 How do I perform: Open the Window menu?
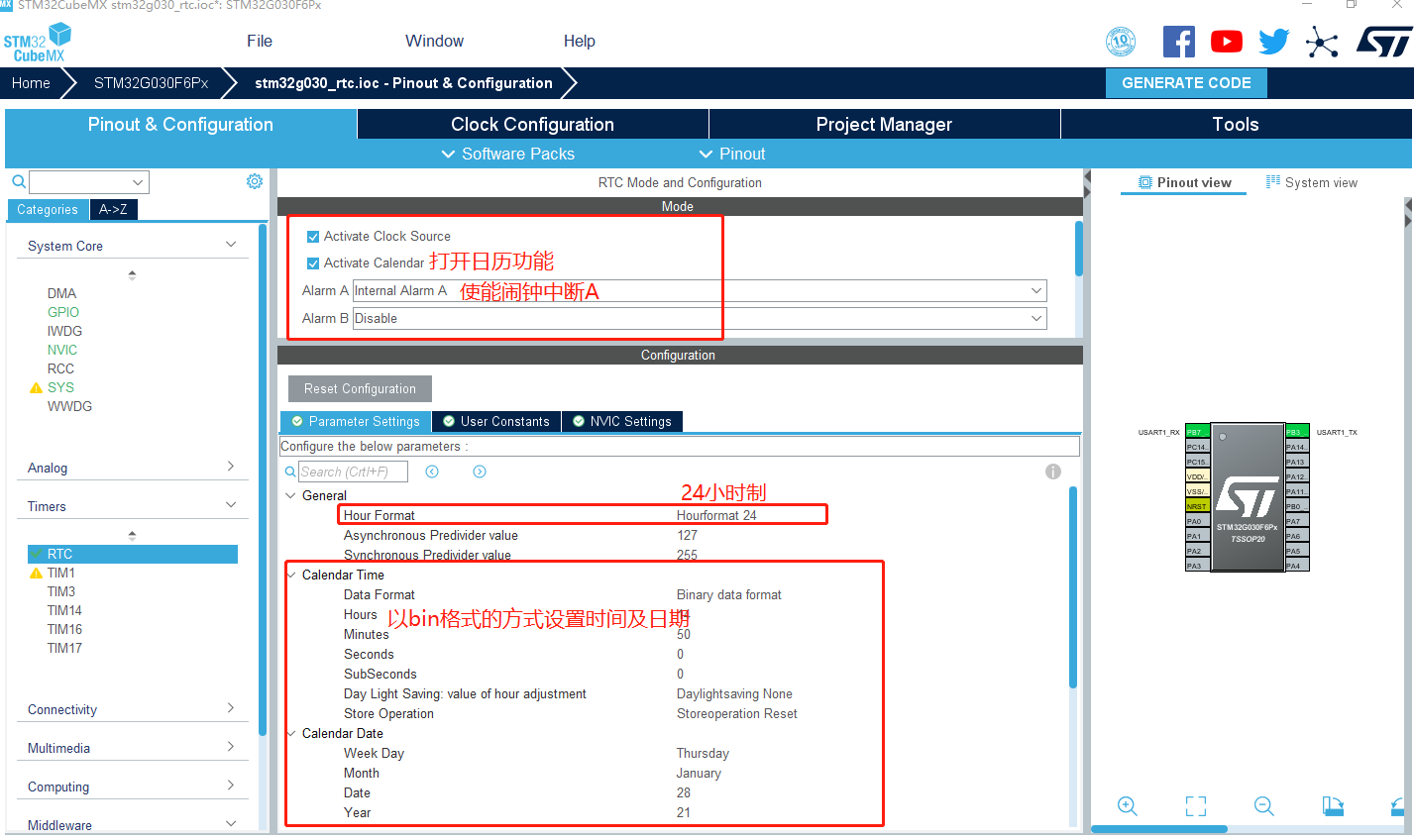pyautogui.click(x=434, y=41)
